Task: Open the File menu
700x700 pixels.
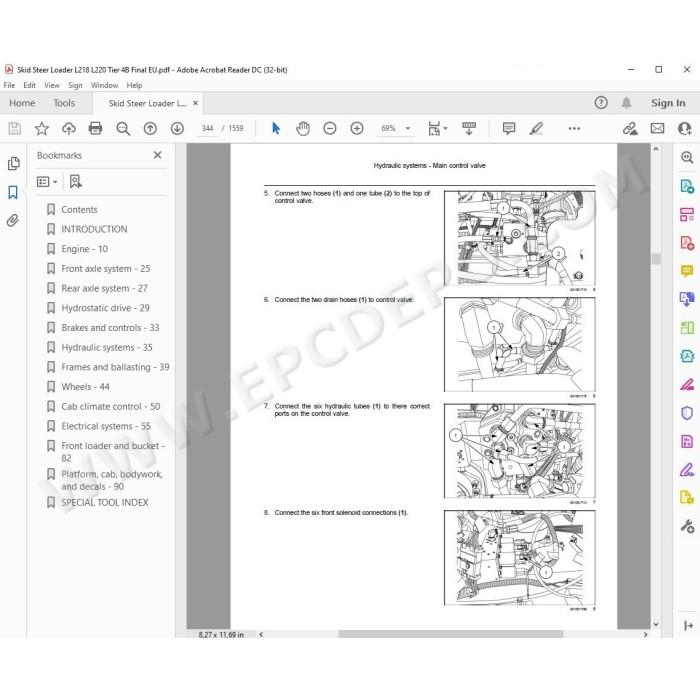Action: tap(9, 85)
